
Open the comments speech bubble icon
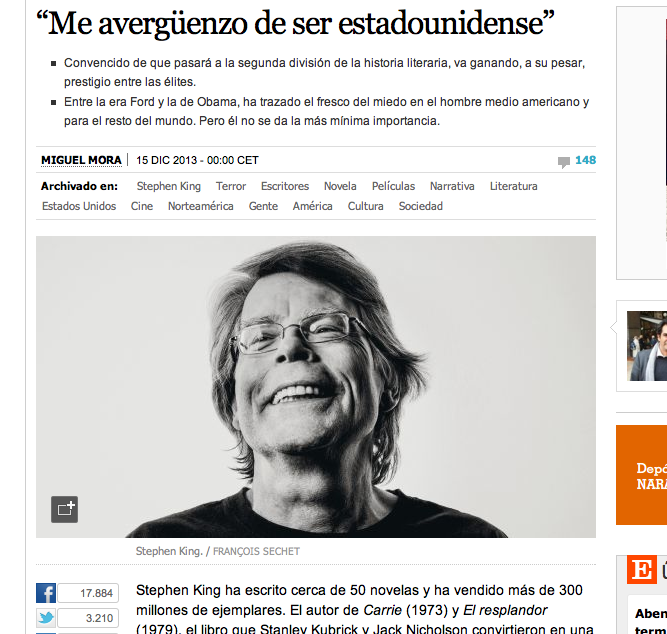(564, 162)
